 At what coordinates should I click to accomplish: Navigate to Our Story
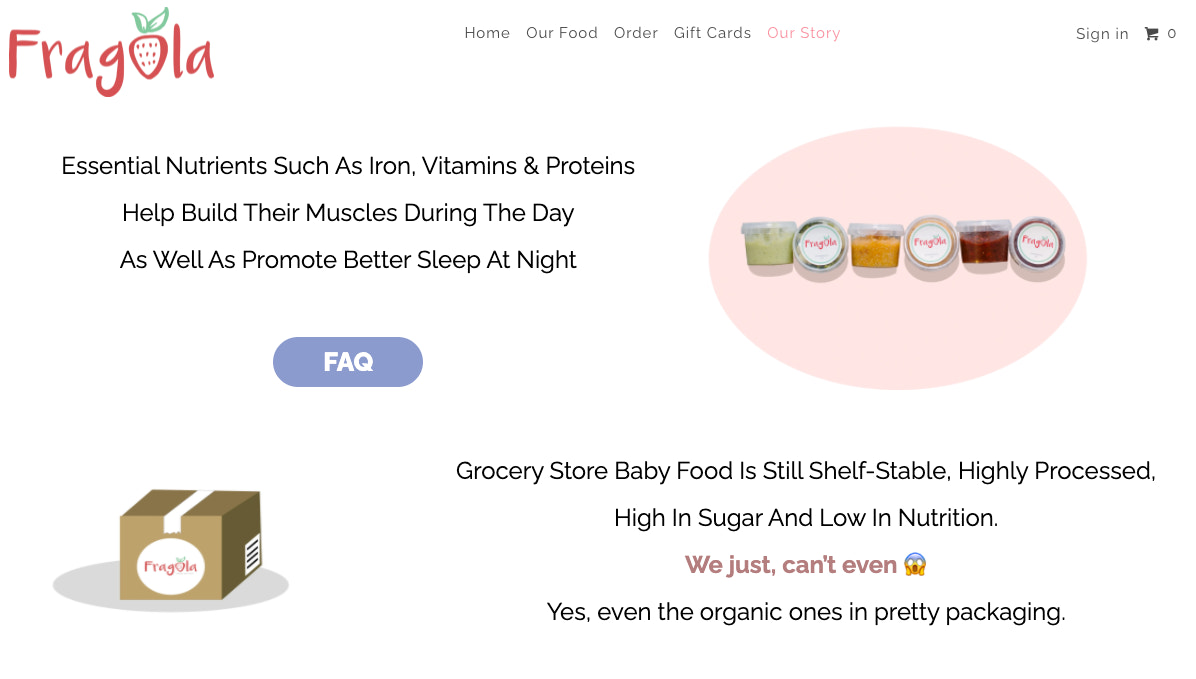804,33
